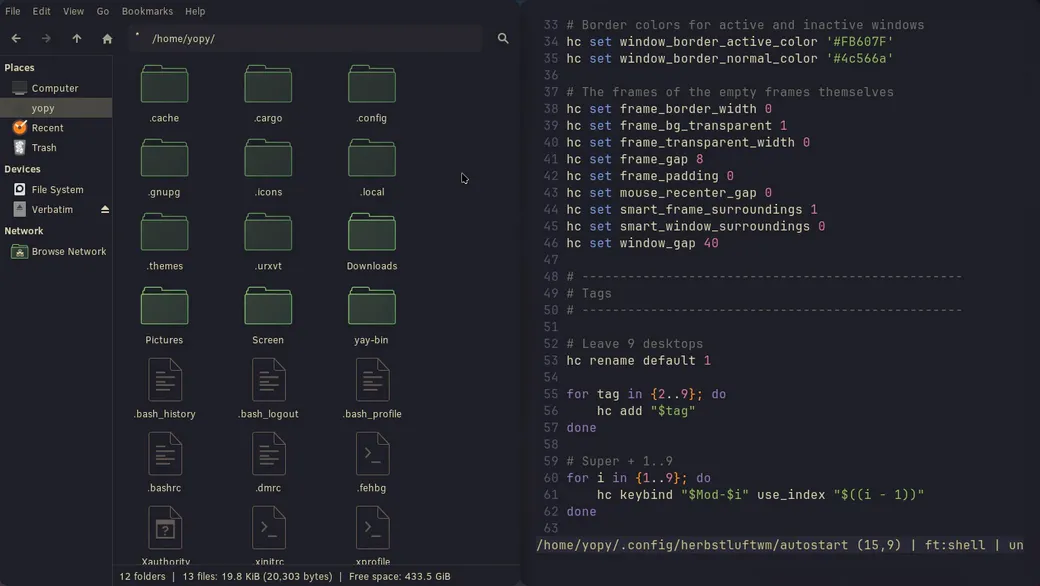
Task: Select the .gnupg folder icon
Action: 164,158
